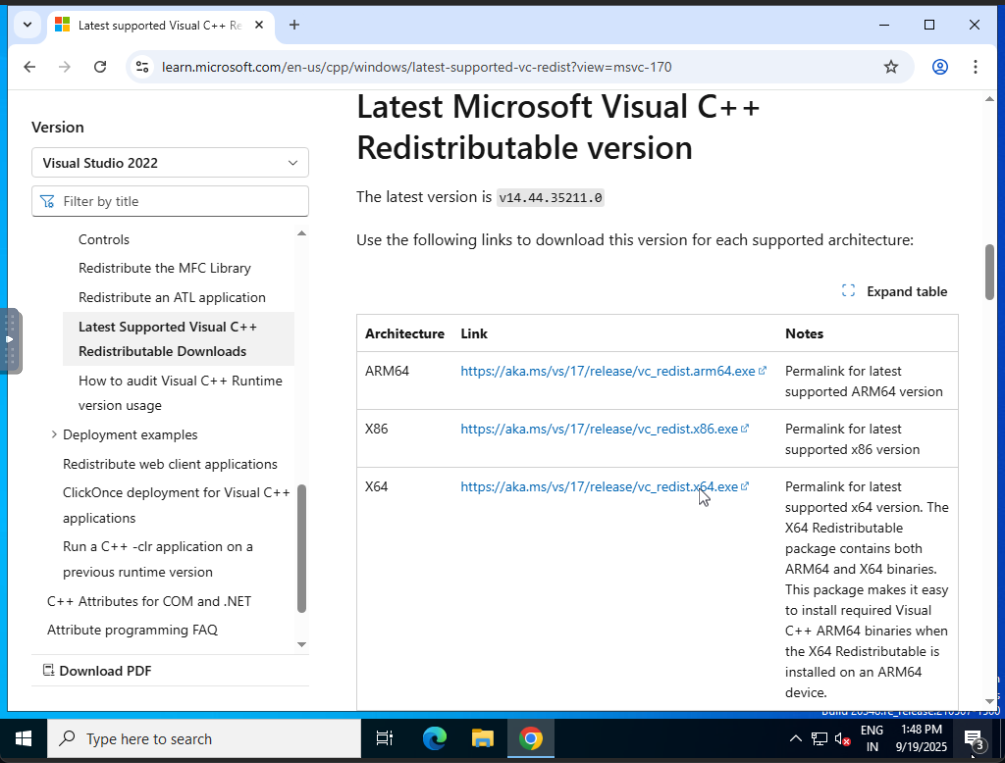Viewport: 1005px width, 763px height.
Task: Open the Chrome profile icon
Action: point(940,67)
